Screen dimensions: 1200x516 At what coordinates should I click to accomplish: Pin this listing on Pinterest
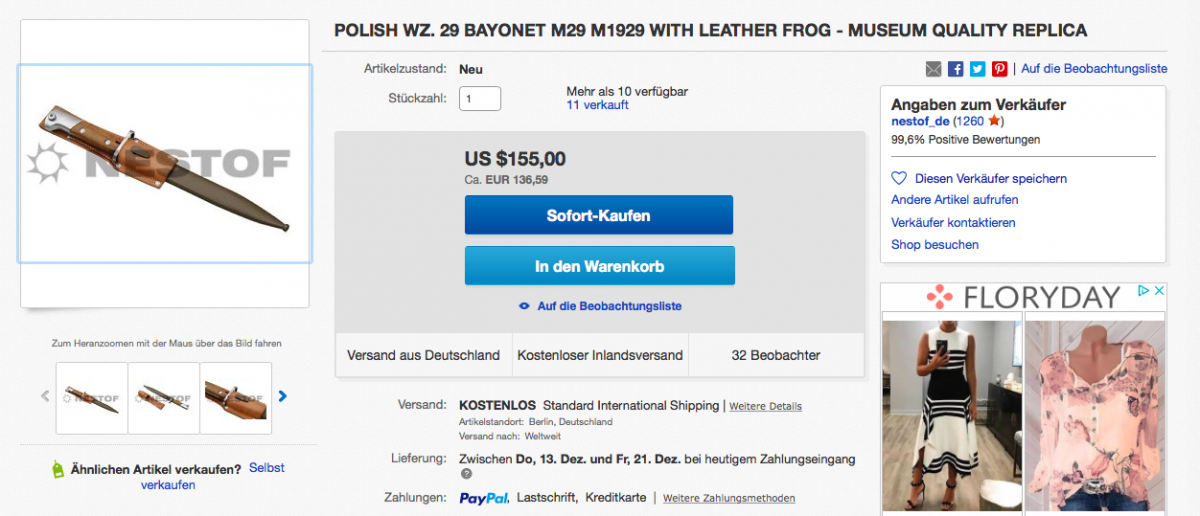[x=999, y=69]
